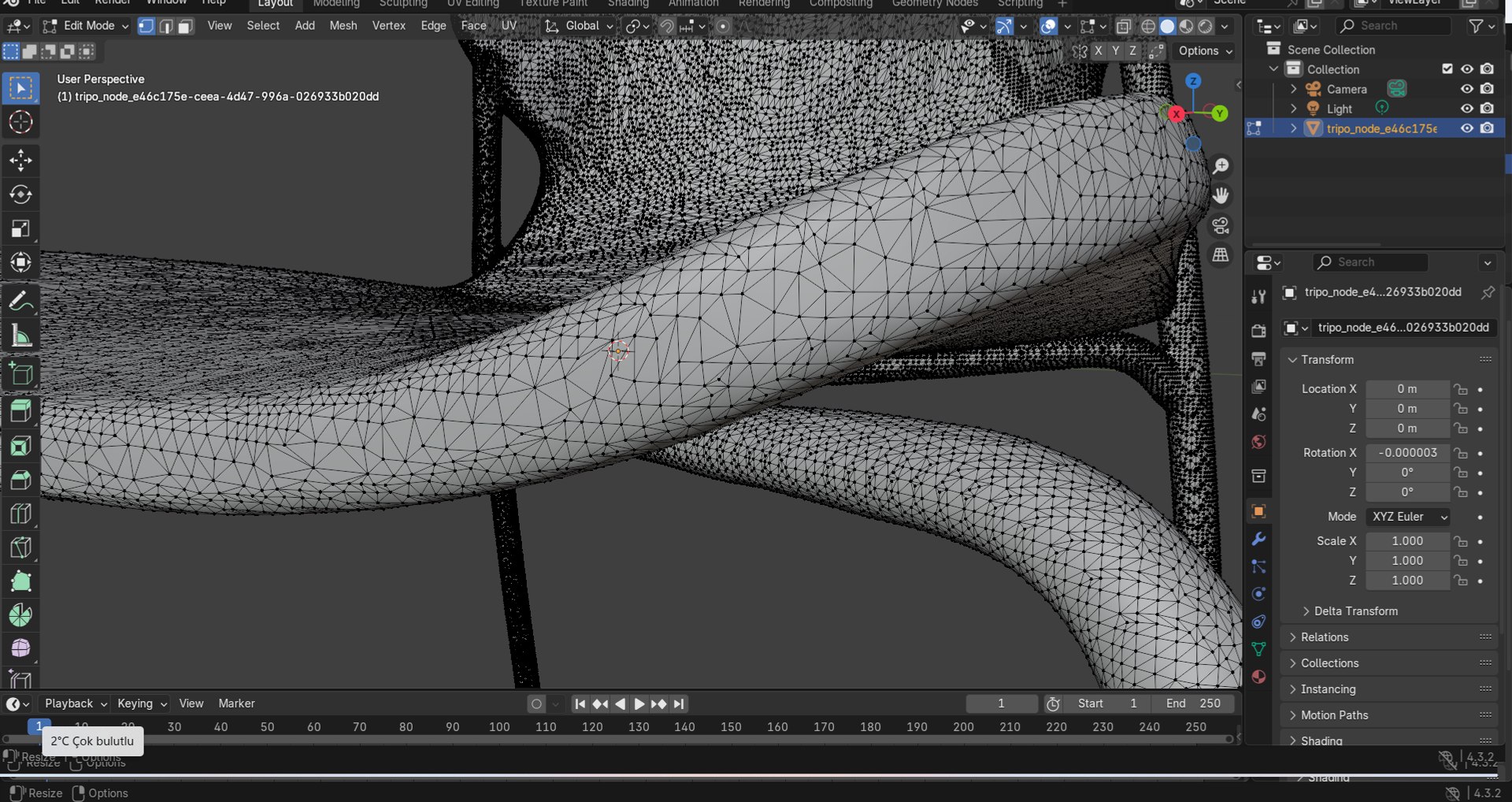Activate the Loop Cut tool

tap(20, 514)
